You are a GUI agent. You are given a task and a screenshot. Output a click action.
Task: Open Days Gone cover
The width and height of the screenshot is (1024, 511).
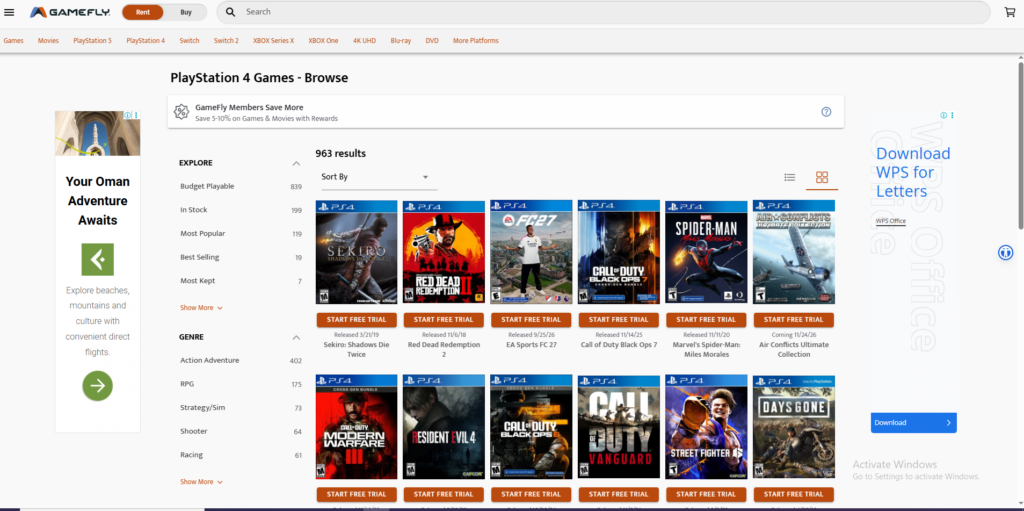click(793, 427)
